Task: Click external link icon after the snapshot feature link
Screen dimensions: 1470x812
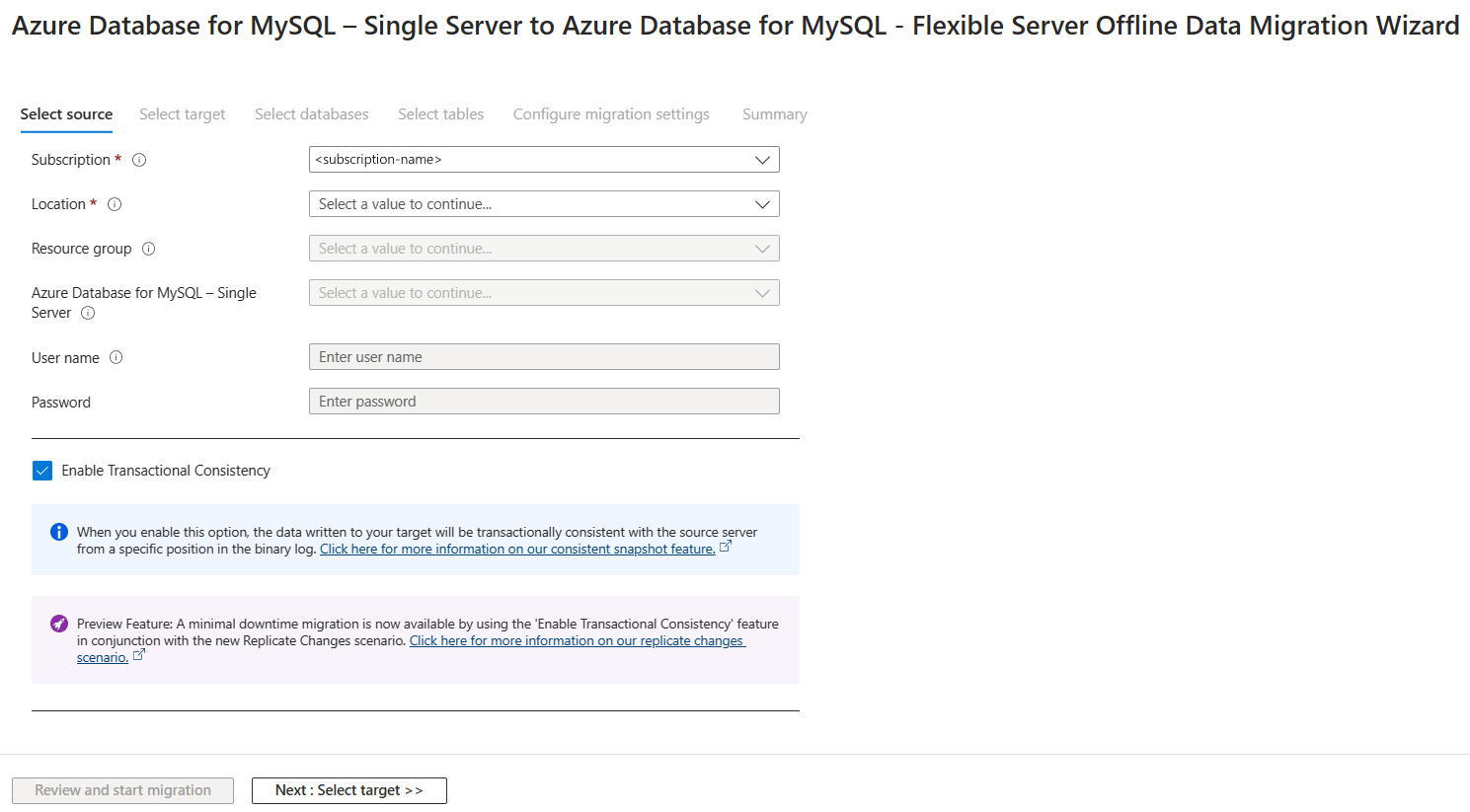Action: coord(726,547)
